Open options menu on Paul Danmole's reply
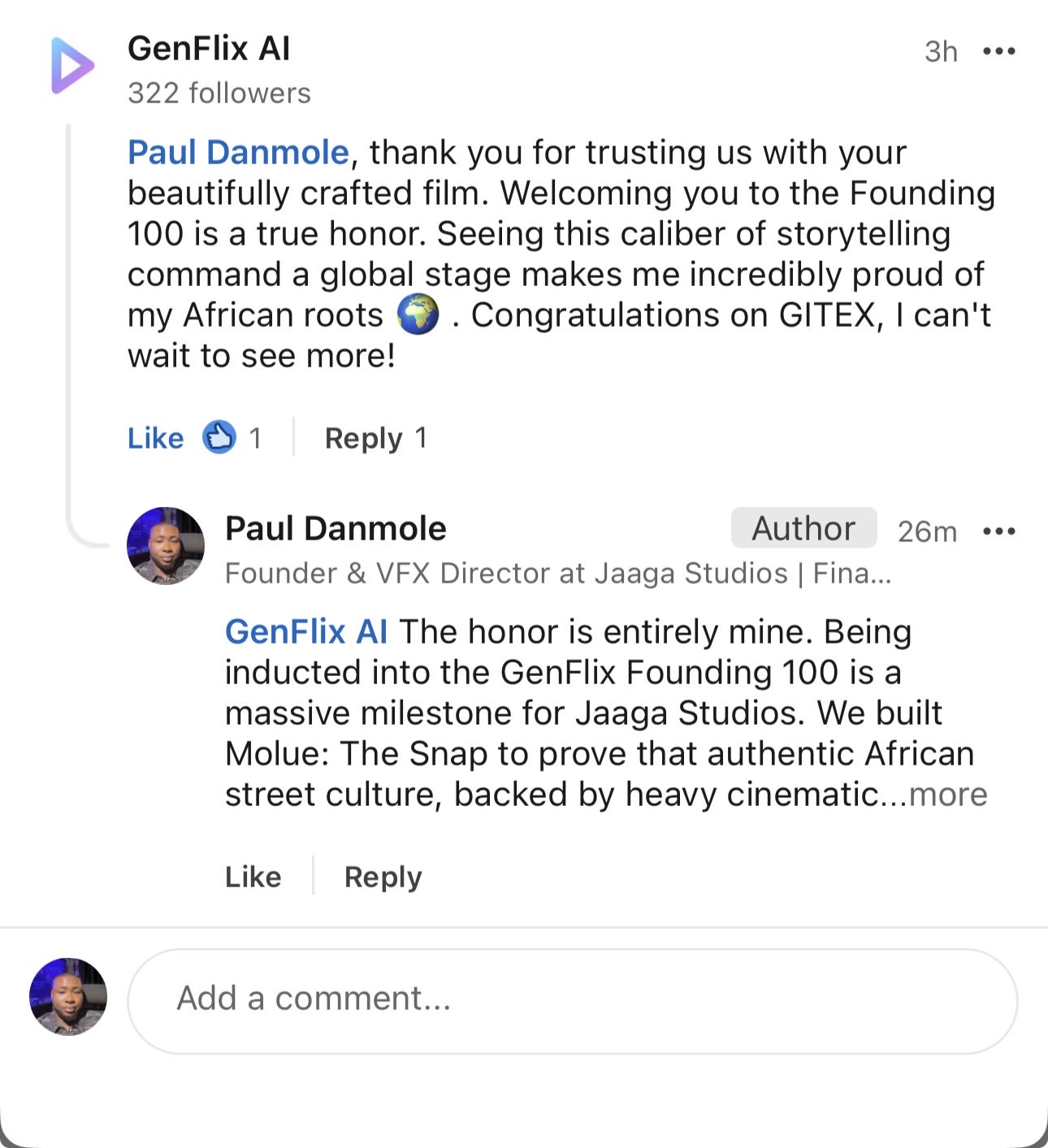 [999, 531]
